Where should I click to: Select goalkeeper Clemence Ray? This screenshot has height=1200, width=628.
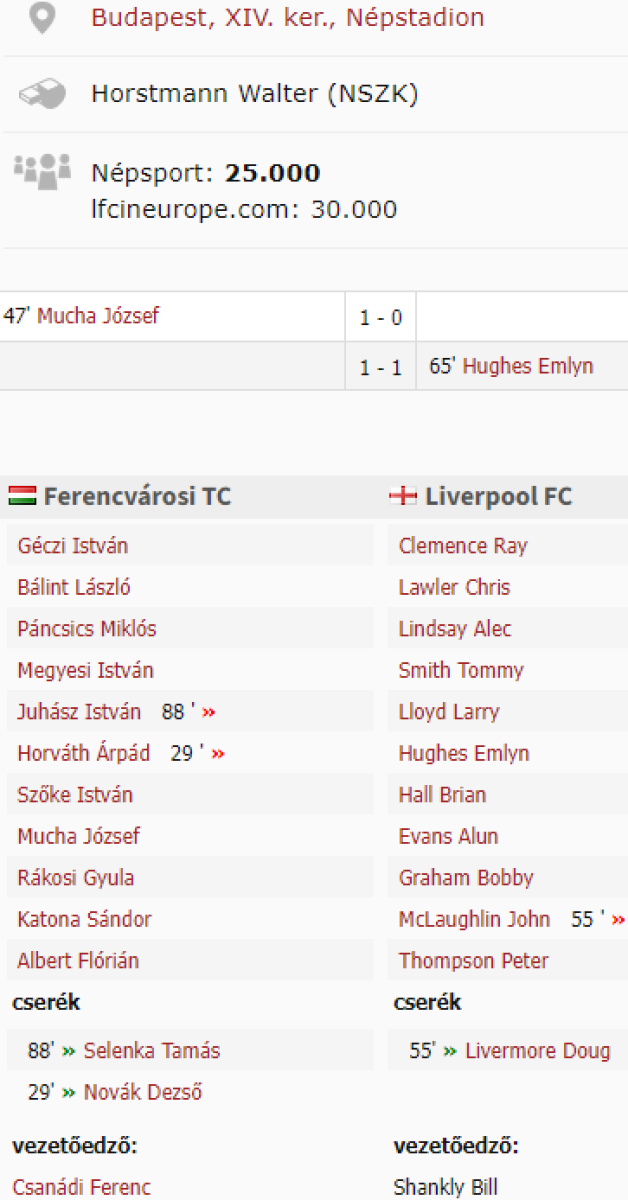[x=462, y=546]
